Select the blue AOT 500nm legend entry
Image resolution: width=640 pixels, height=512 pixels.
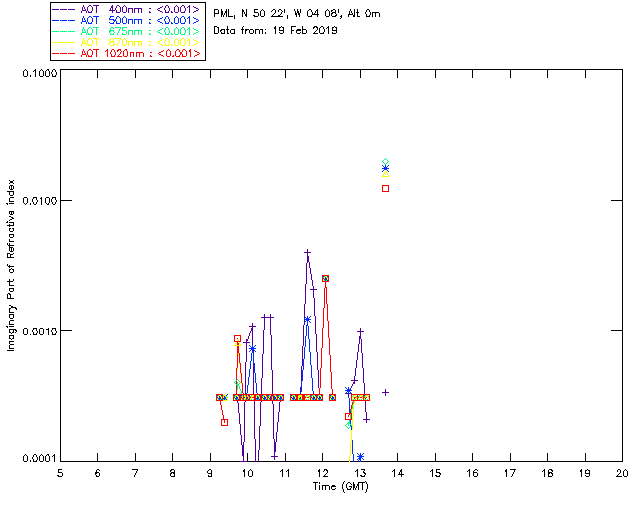click(127, 21)
